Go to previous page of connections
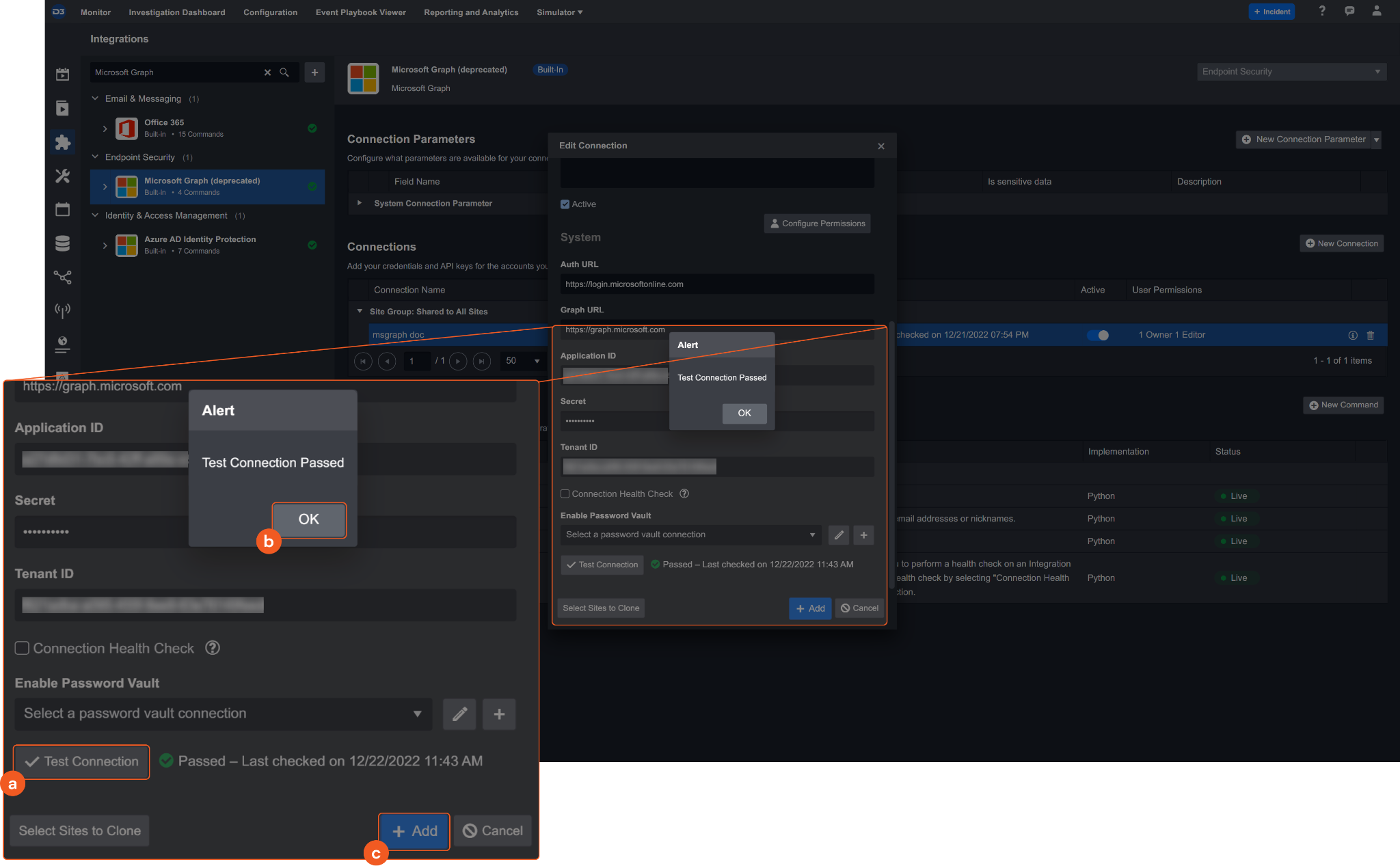 pyautogui.click(x=387, y=361)
